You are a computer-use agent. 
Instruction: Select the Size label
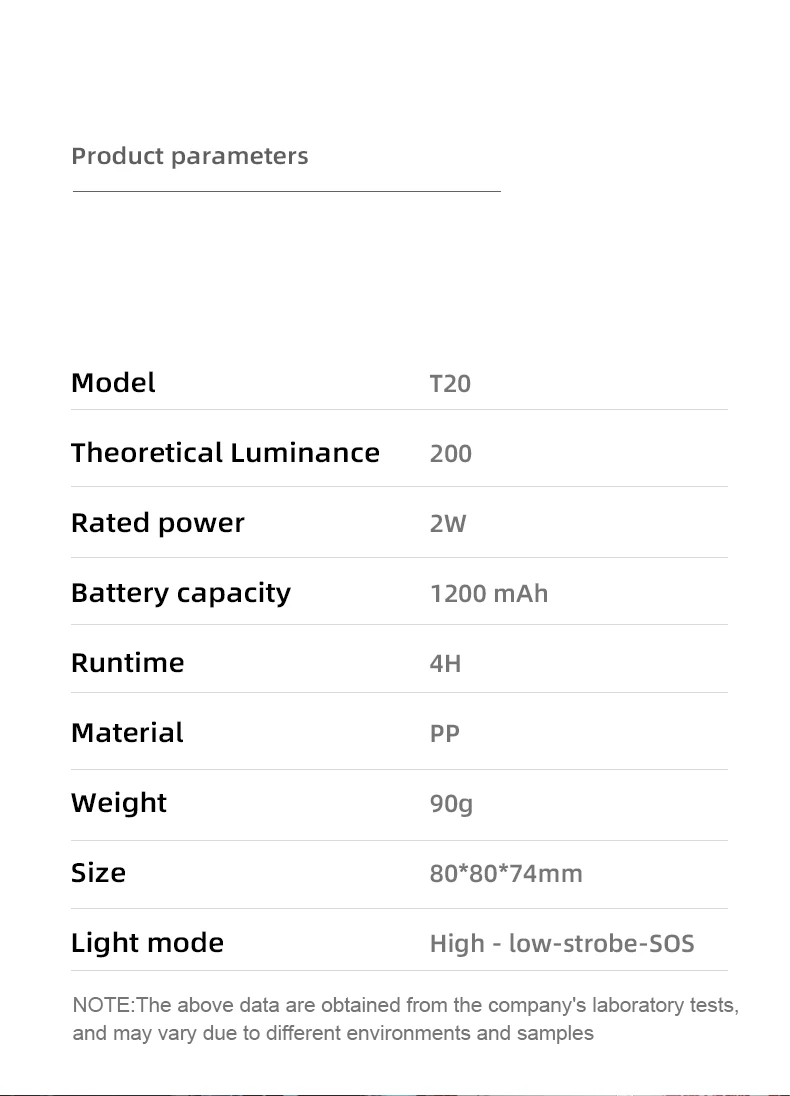tap(99, 872)
